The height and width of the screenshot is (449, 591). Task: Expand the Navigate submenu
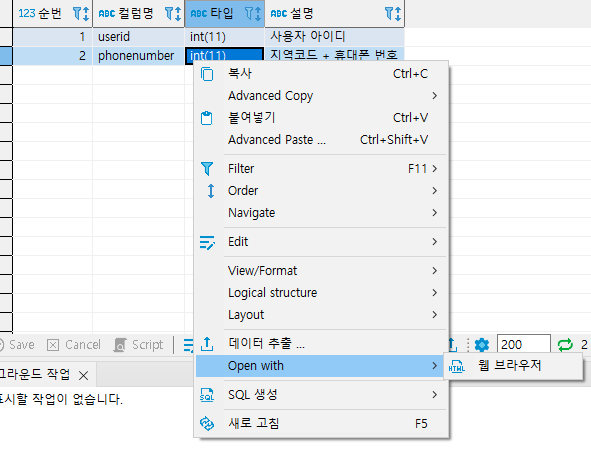(321, 213)
